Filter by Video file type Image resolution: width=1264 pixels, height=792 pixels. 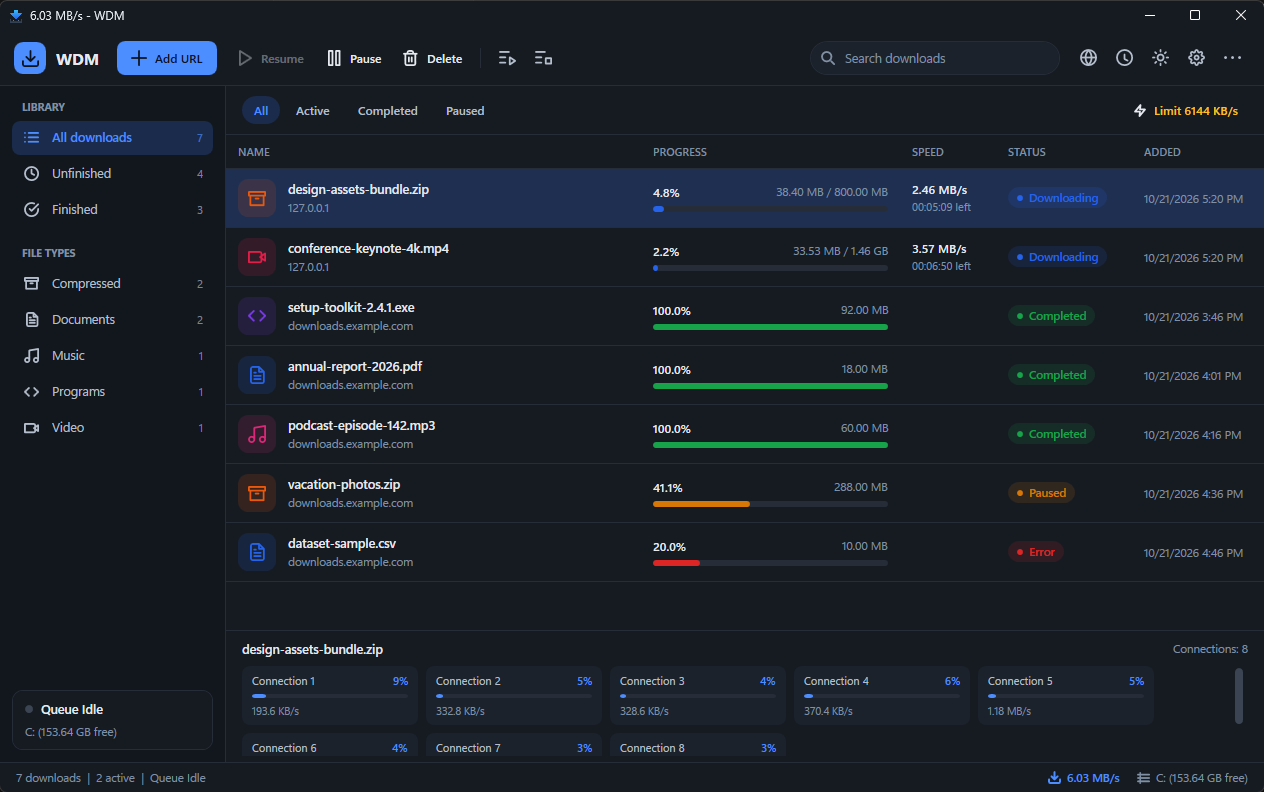click(112, 428)
